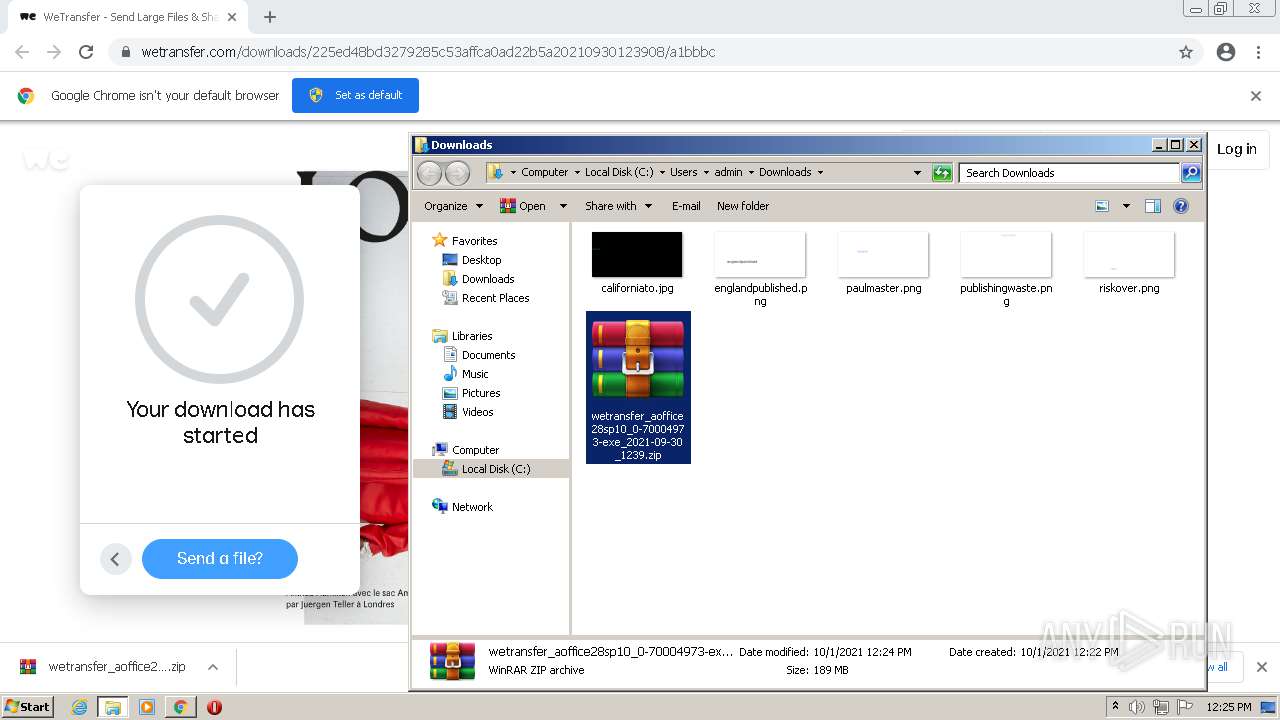Open downloaded zip in Chrome download bar
The height and width of the screenshot is (720, 1280).
(x=103, y=667)
